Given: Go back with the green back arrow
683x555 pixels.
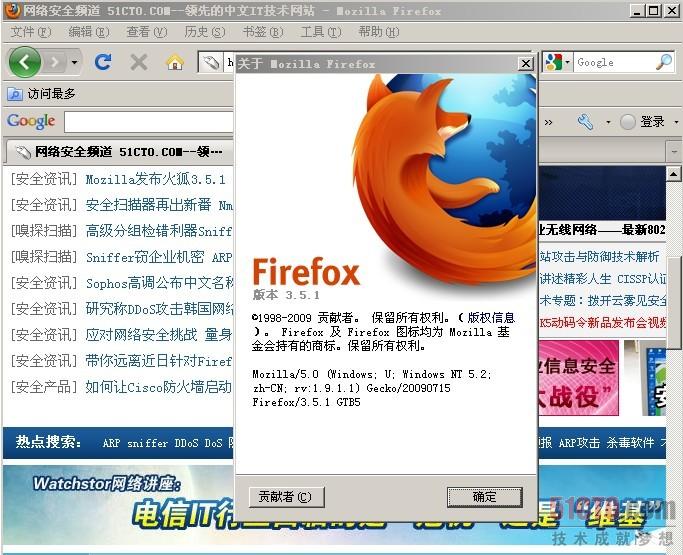Looking at the screenshot, I should point(24,63).
